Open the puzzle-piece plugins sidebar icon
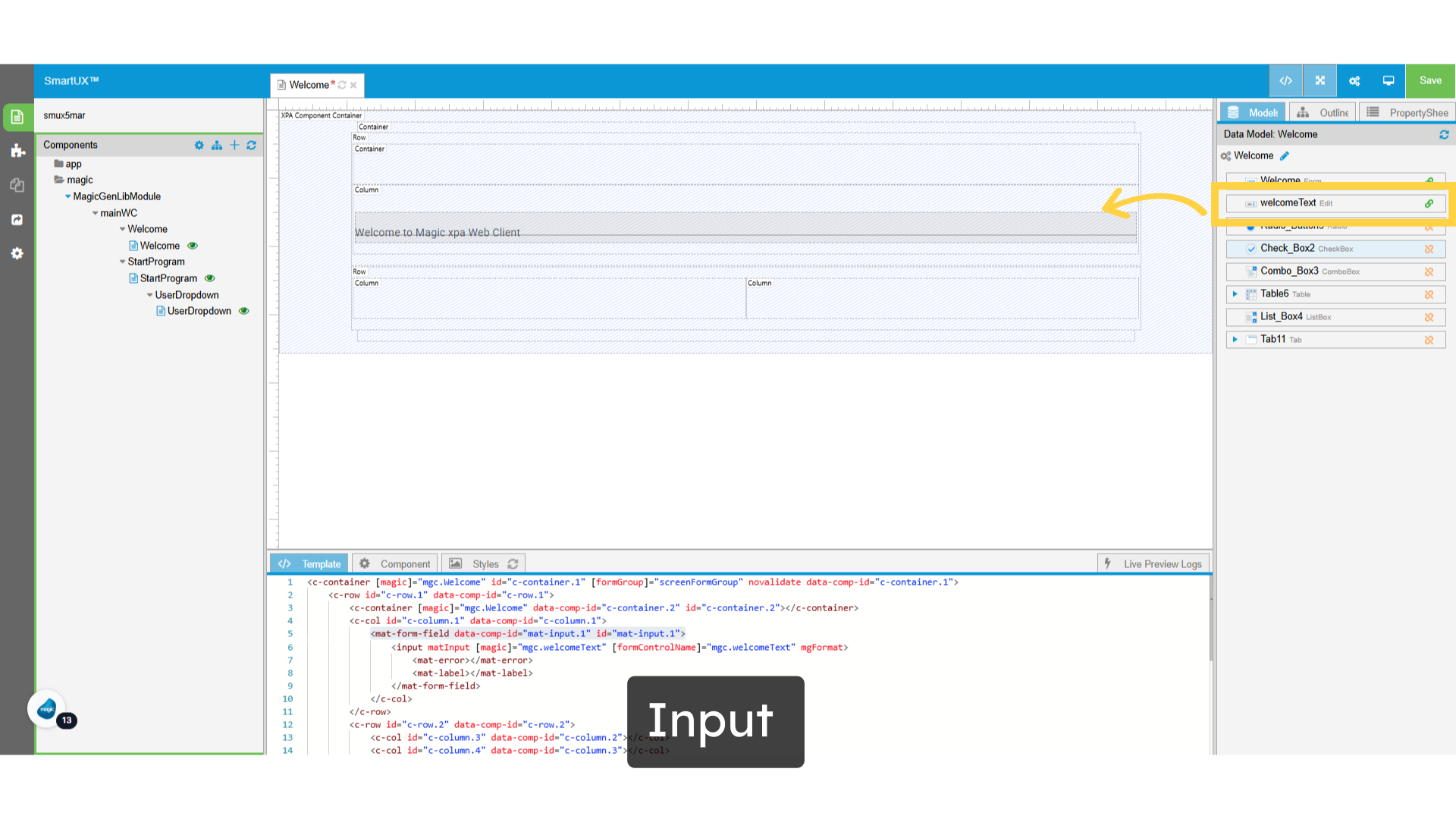 pyautogui.click(x=17, y=151)
